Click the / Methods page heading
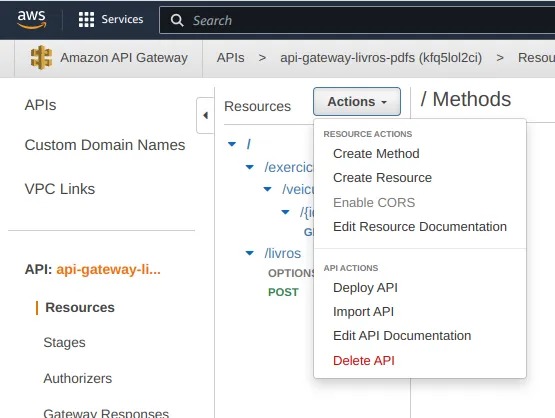555x418 pixels. pos(466,99)
